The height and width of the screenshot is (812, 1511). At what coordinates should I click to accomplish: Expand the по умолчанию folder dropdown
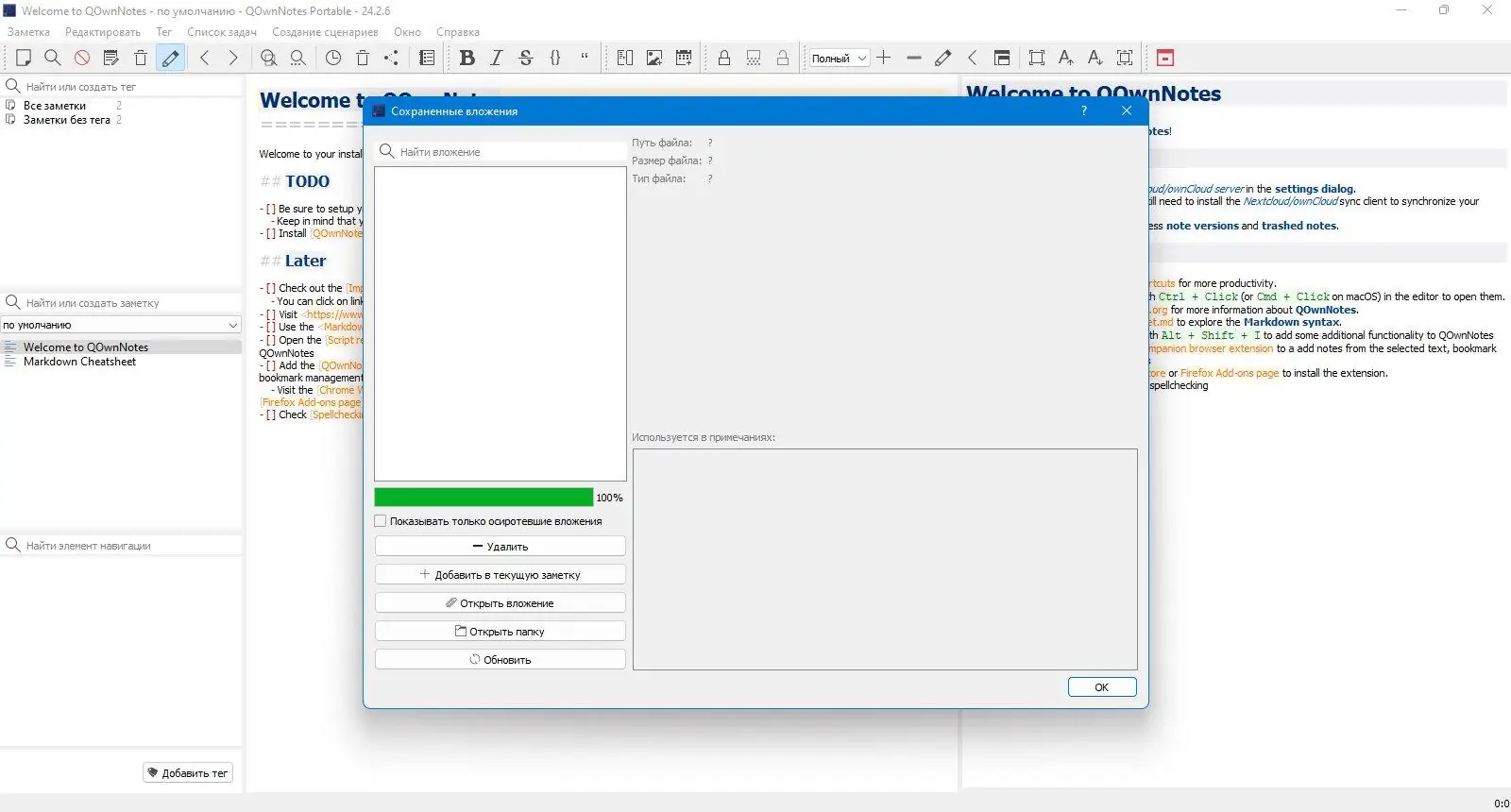[122, 325]
